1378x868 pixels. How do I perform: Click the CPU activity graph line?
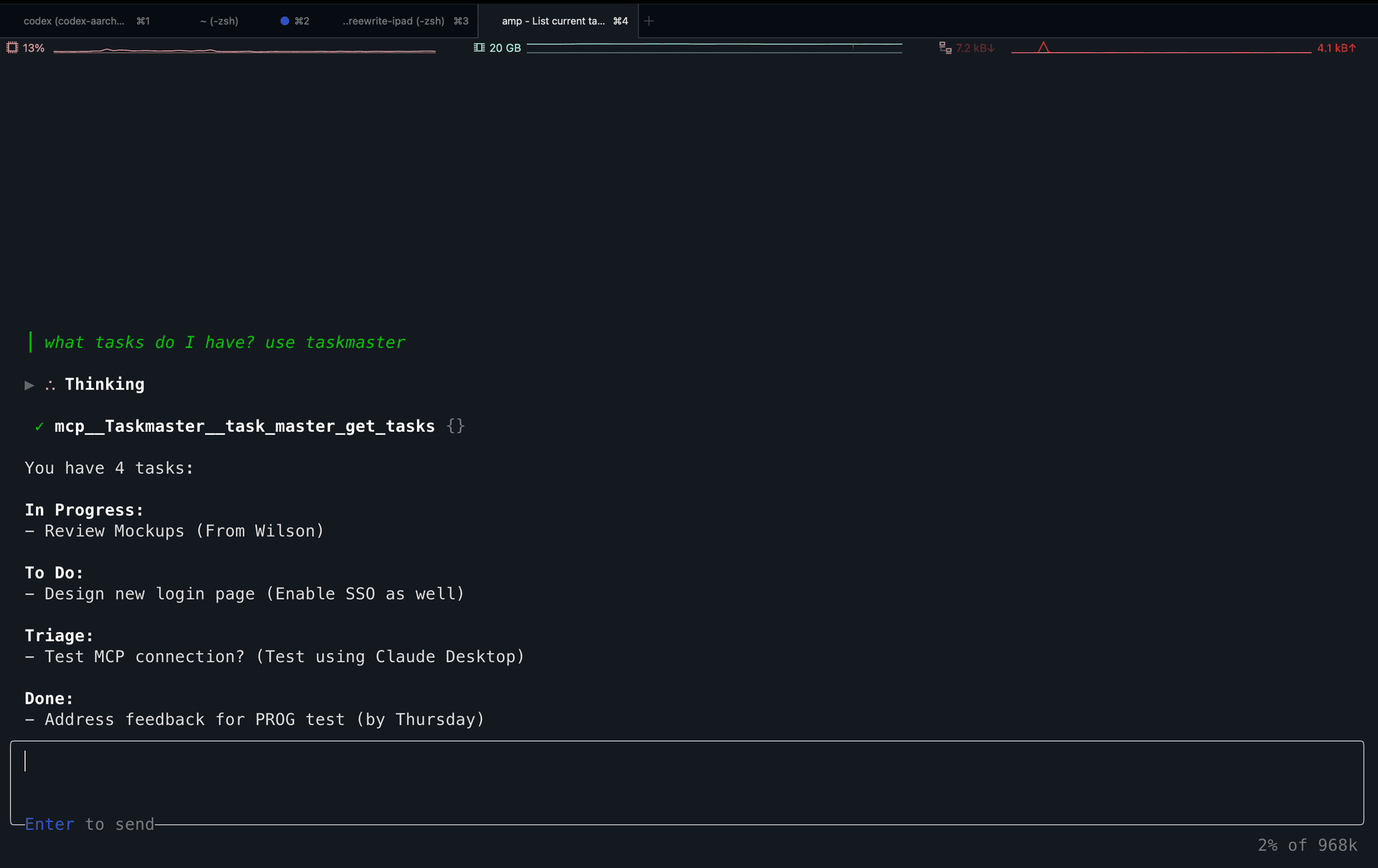coord(244,50)
